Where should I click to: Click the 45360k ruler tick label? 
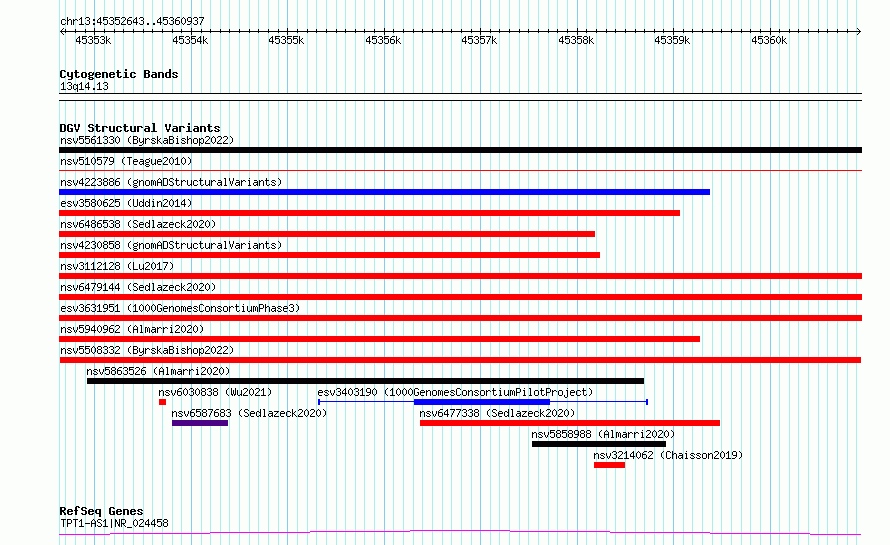tap(769, 40)
